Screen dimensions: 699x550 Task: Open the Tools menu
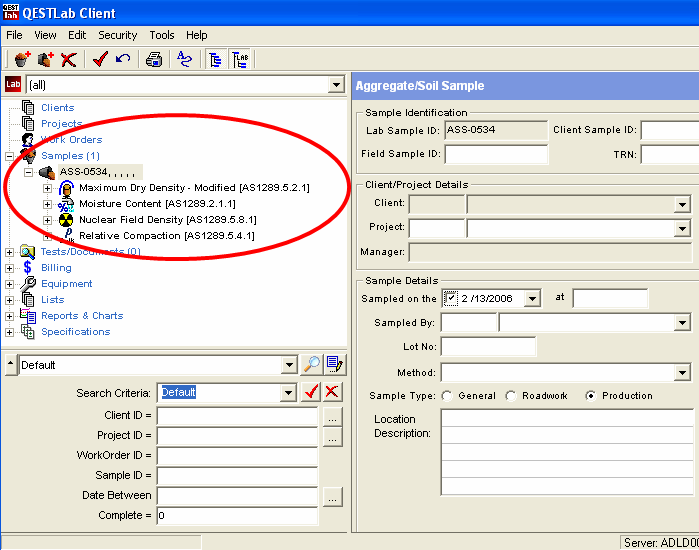coord(162,35)
